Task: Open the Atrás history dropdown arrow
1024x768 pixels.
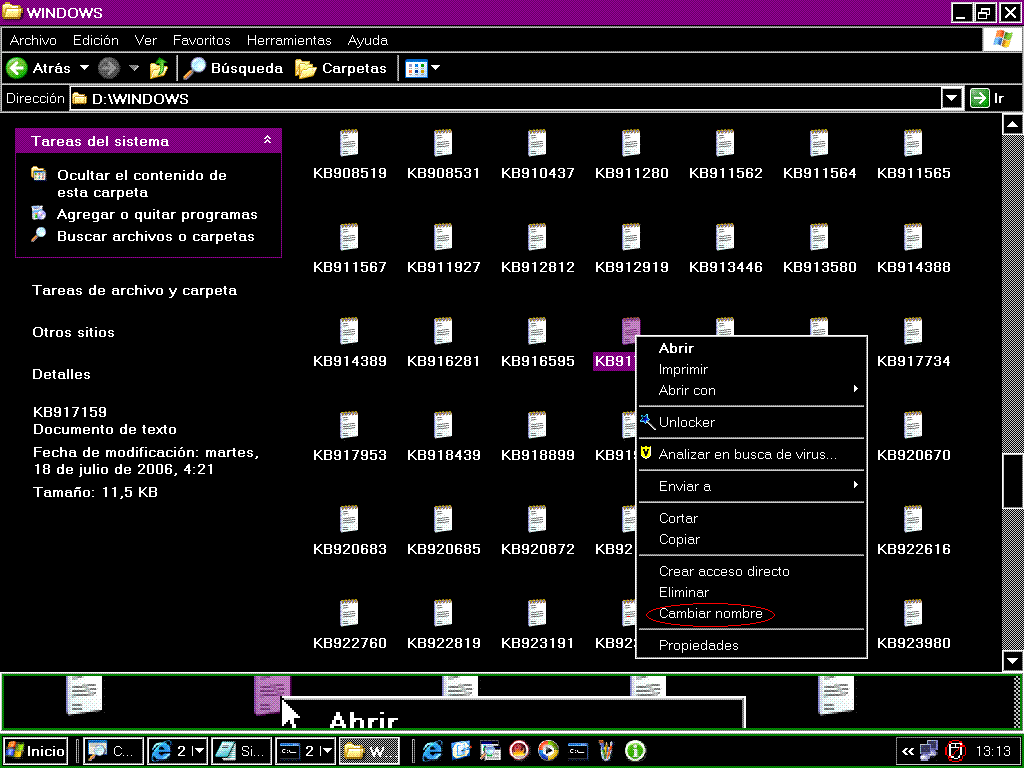Action: click(x=84, y=68)
